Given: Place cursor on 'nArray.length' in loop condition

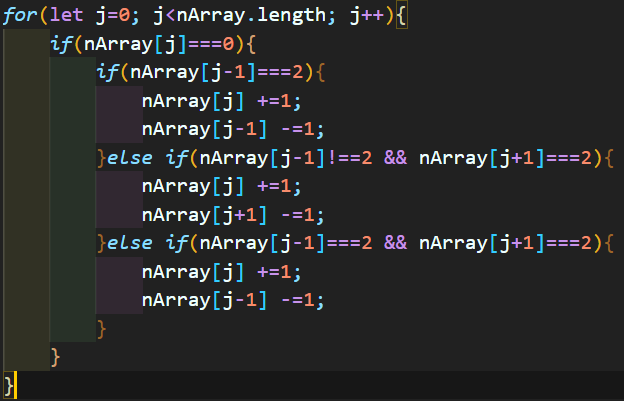Looking at the screenshot, I should point(251,16).
